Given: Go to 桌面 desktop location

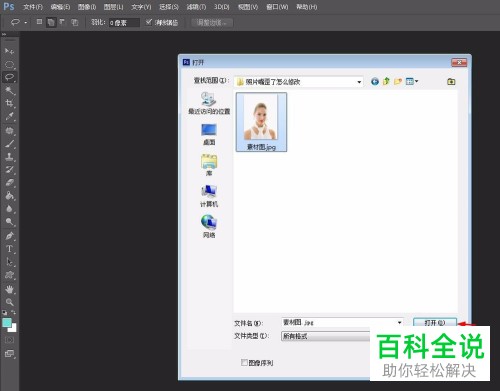Looking at the screenshot, I should tap(209, 134).
